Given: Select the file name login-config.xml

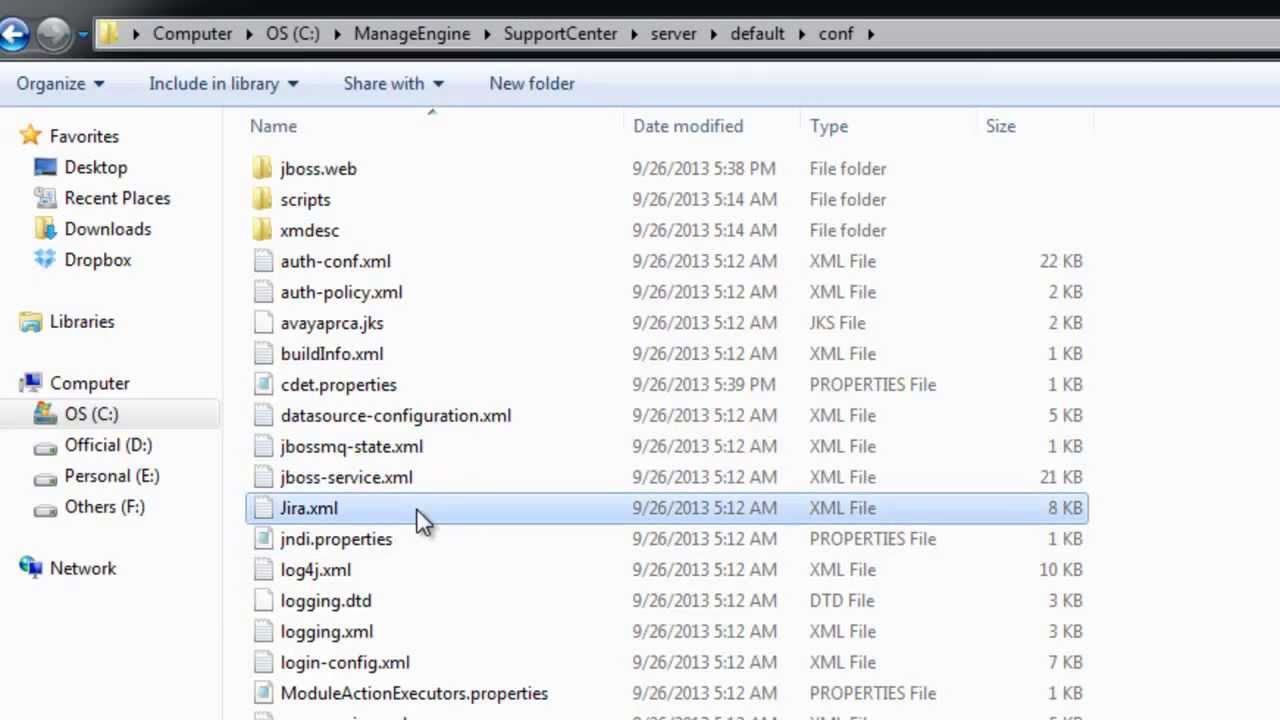Looking at the screenshot, I should click(345, 662).
